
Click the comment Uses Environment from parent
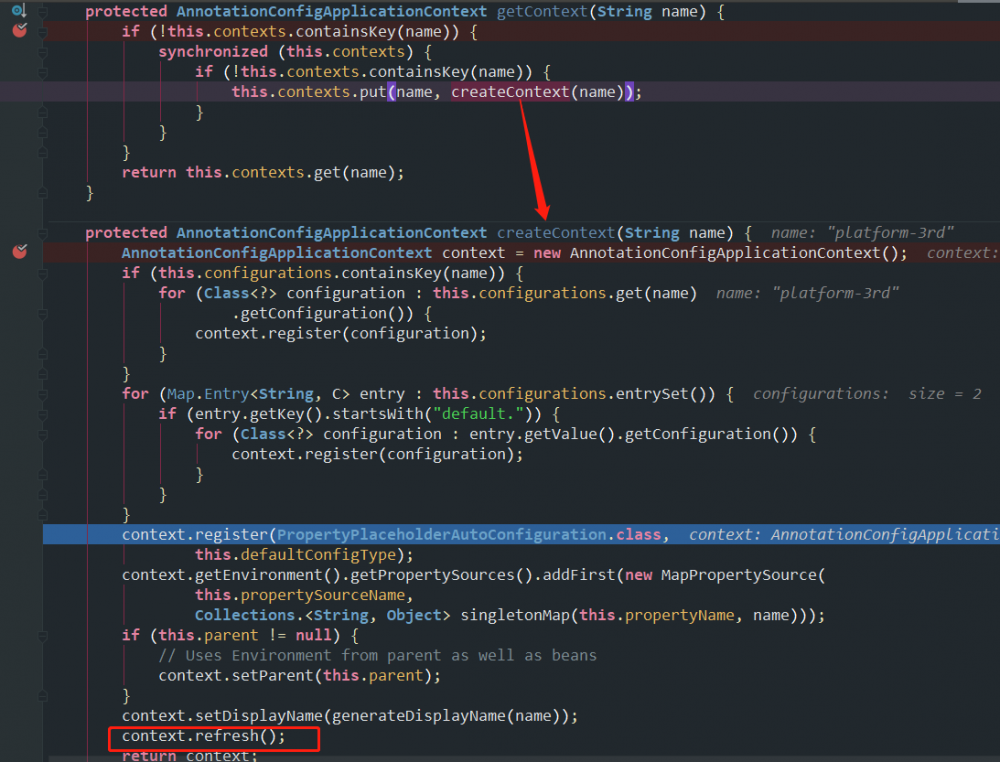[x=378, y=656]
